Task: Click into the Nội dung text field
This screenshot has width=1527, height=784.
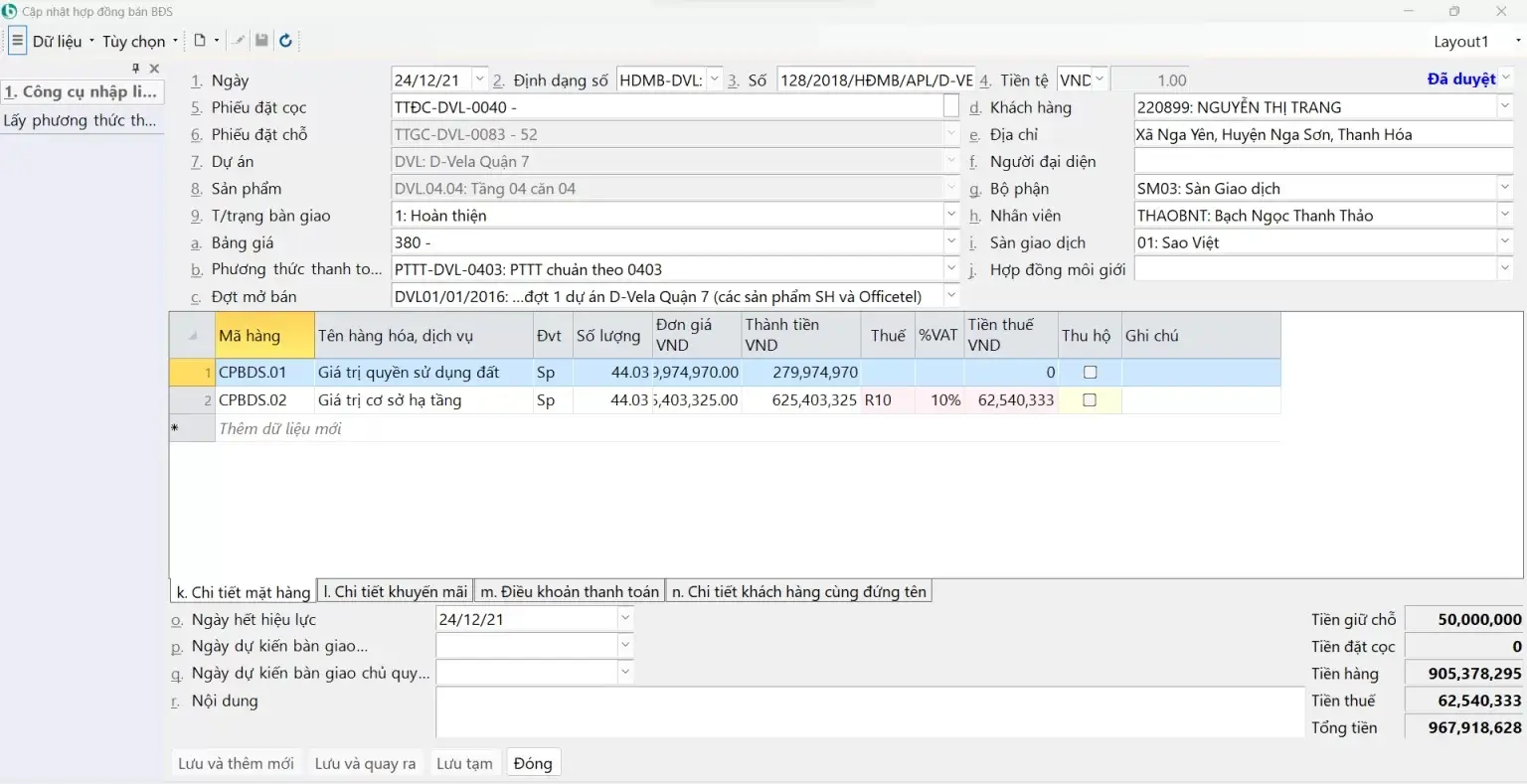Action: (869, 711)
